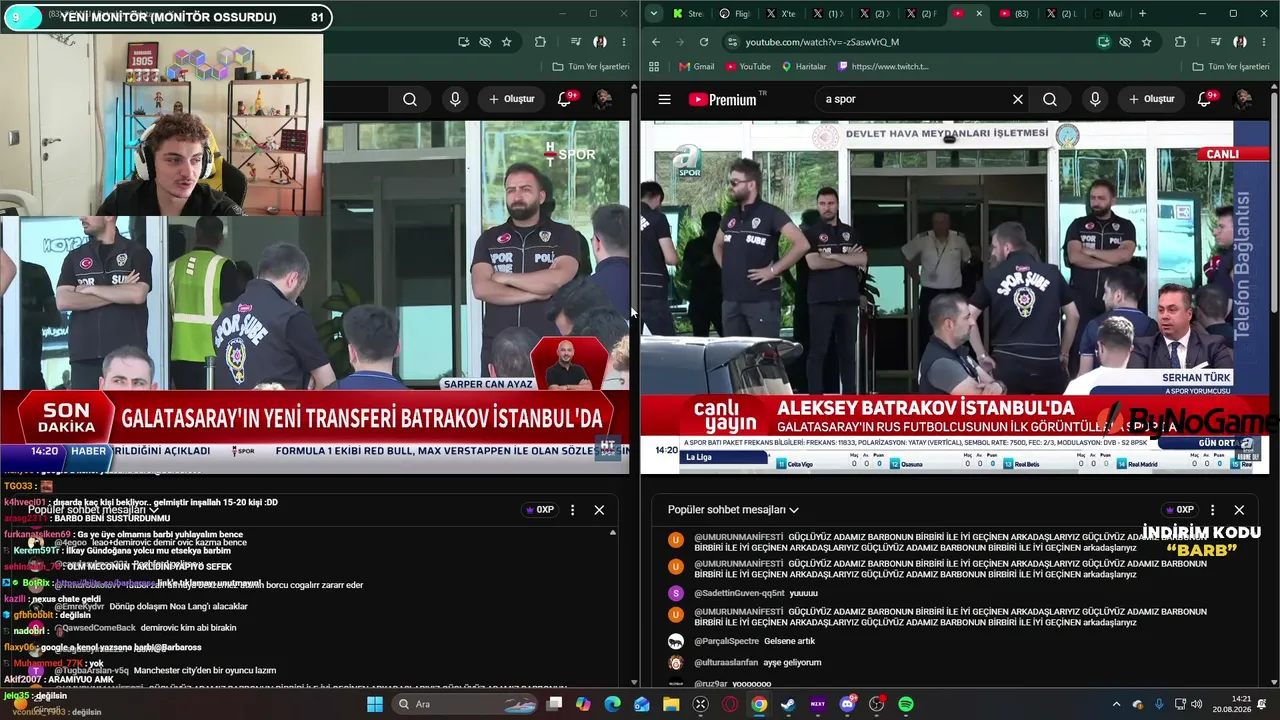Open chat options menu in left window
1280x720 pixels.
coord(572,510)
